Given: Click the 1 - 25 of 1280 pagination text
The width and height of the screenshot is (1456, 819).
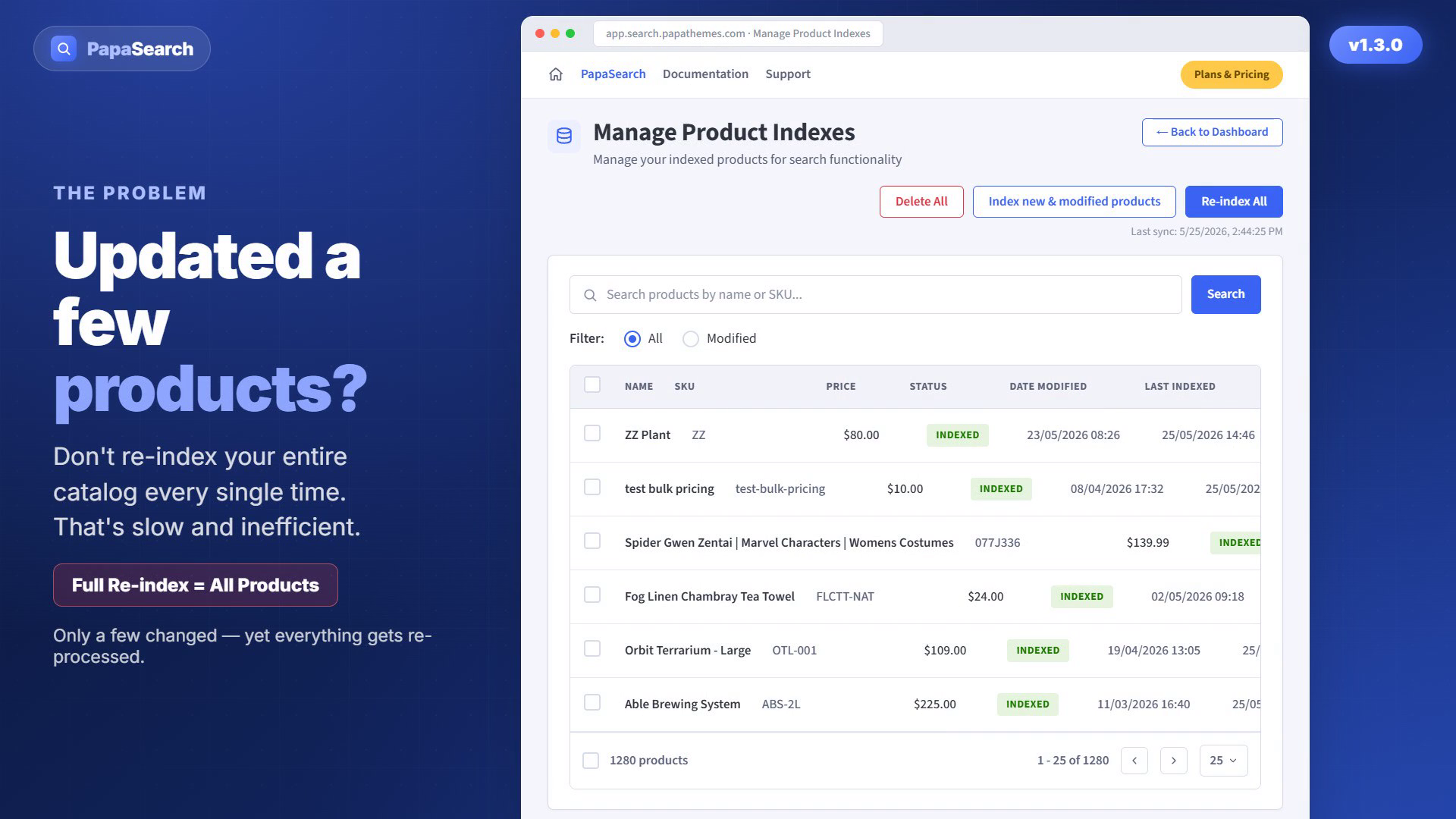Looking at the screenshot, I should click(x=1072, y=761).
